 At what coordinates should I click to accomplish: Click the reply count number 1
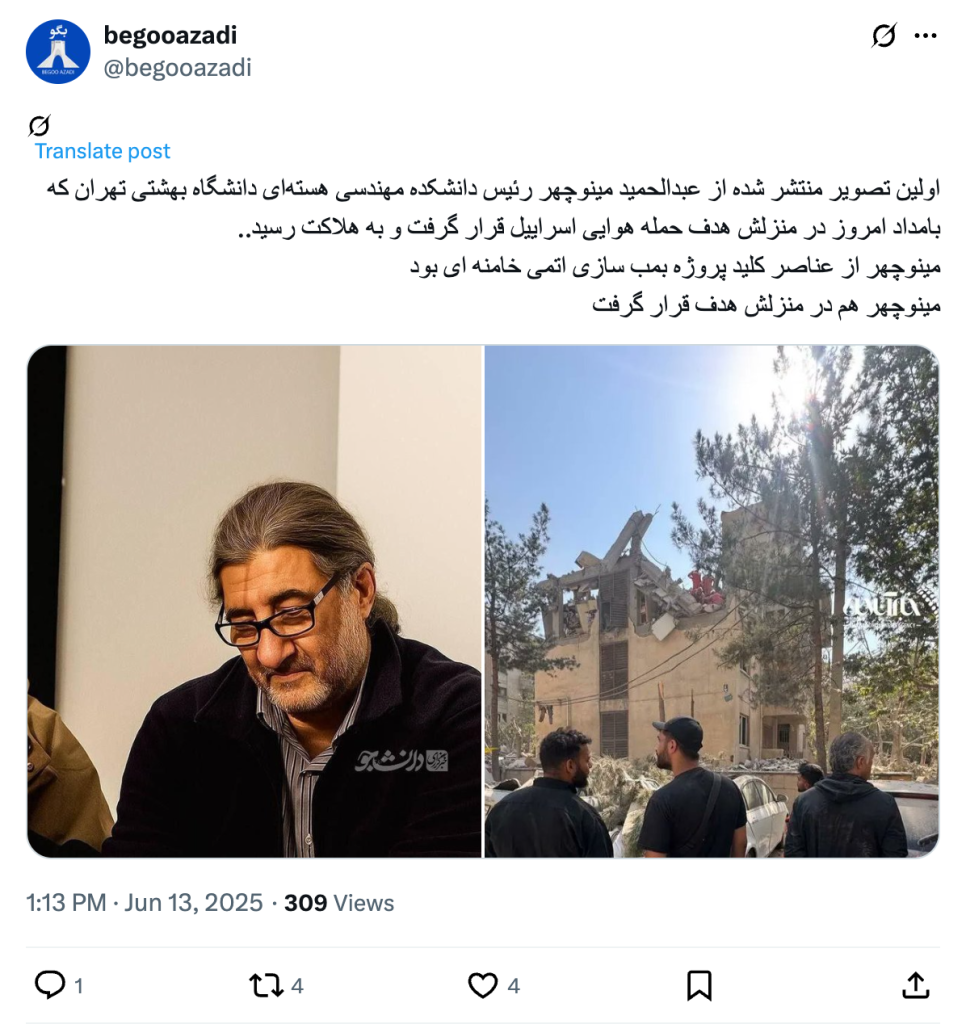[79, 986]
